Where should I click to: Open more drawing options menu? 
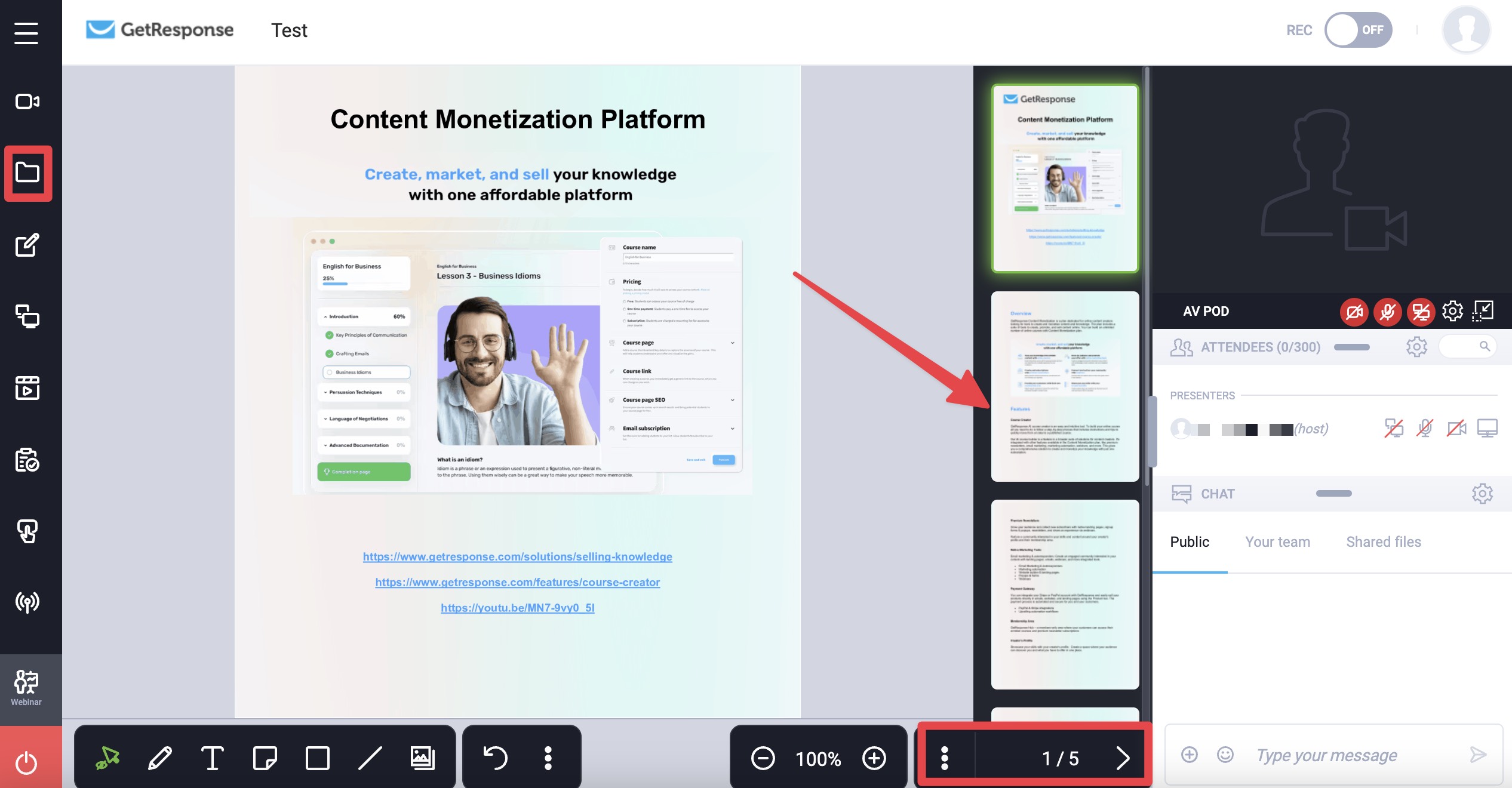click(x=548, y=758)
